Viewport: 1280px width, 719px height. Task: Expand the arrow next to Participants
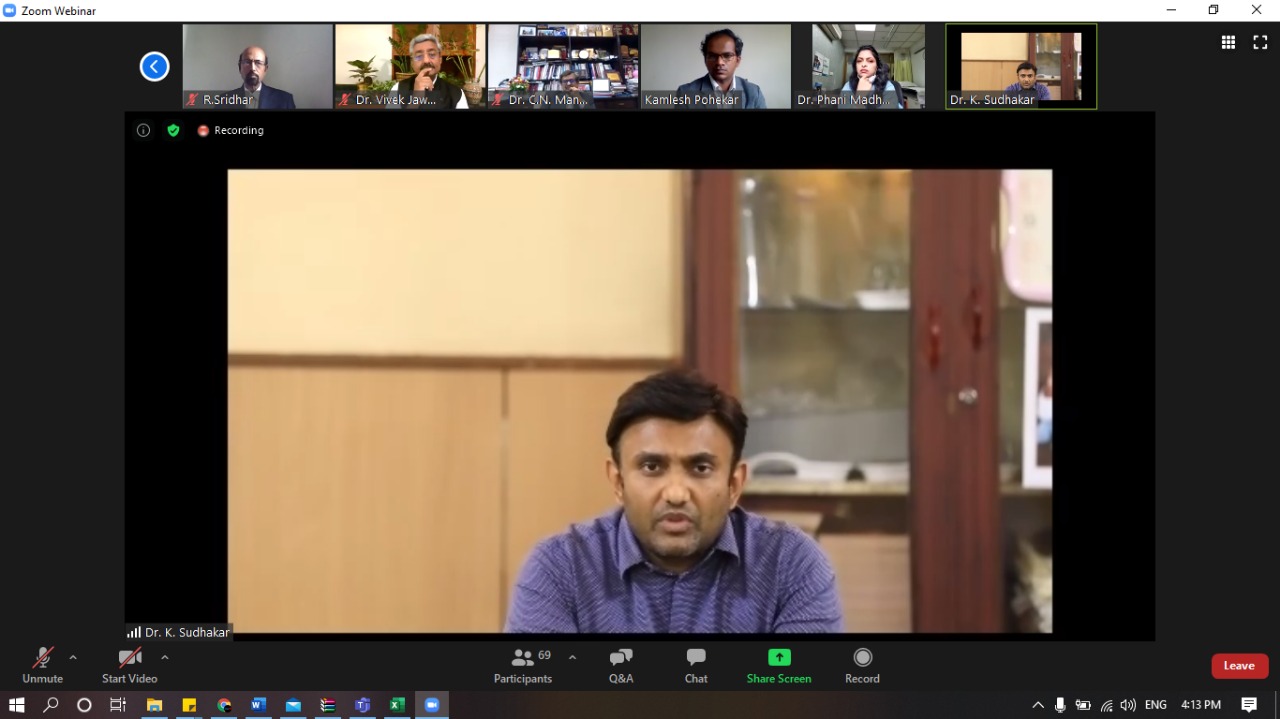(572, 657)
